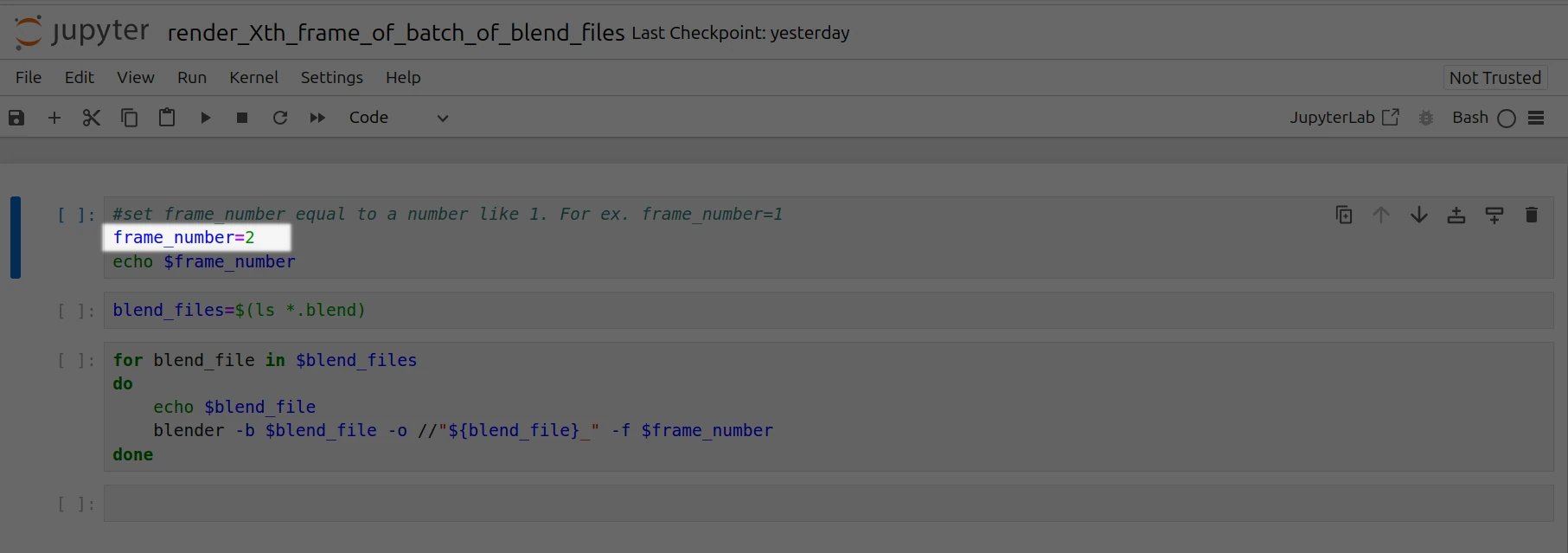
Task: Open the Settings menu
Action: [331, 78]
